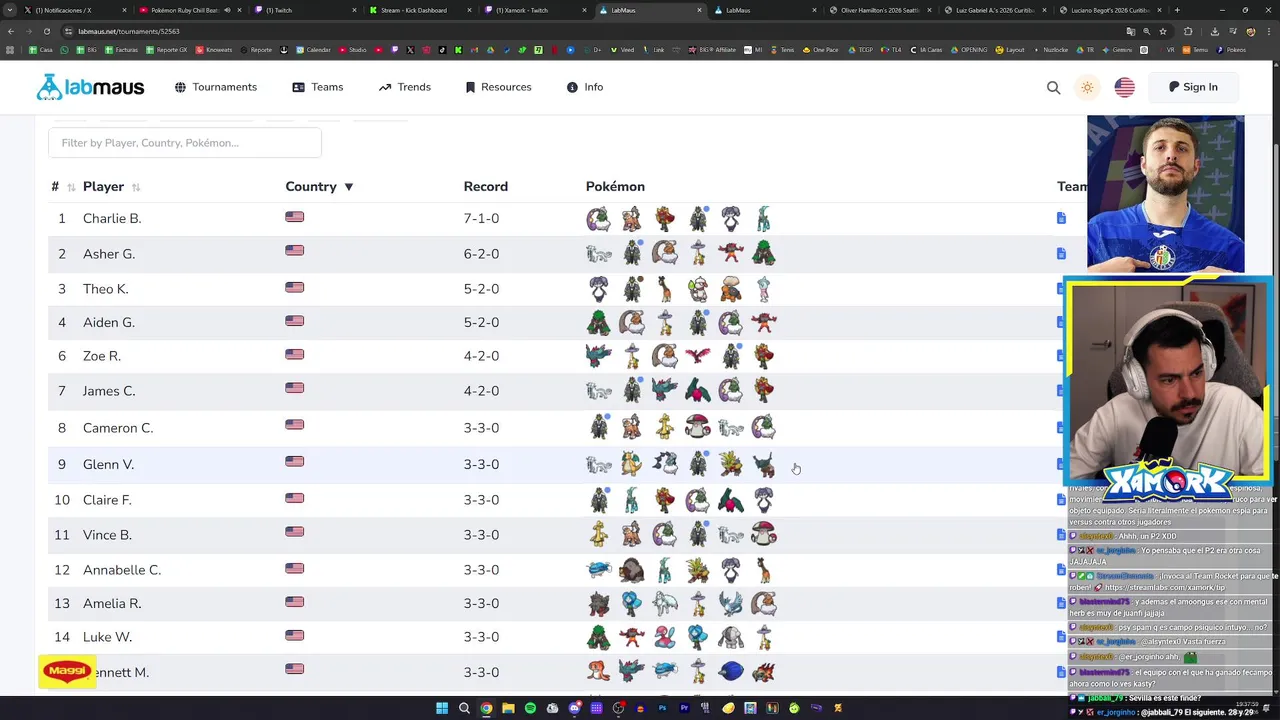Click first Pokémon in Aiden G.'s team
The width and height of the screenshot is (1280, 720).
click(x=598, y=322)
